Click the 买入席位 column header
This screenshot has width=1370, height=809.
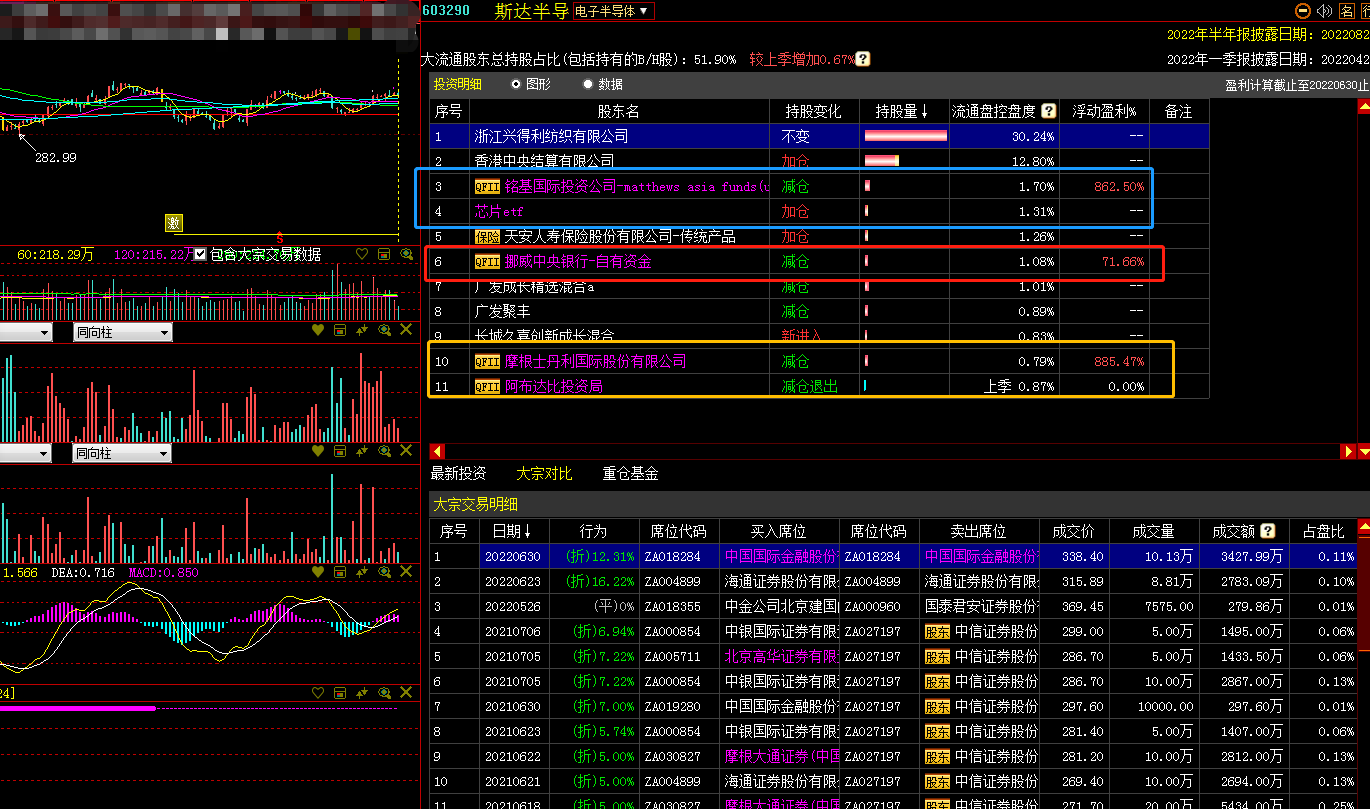[x=779, y=531]
